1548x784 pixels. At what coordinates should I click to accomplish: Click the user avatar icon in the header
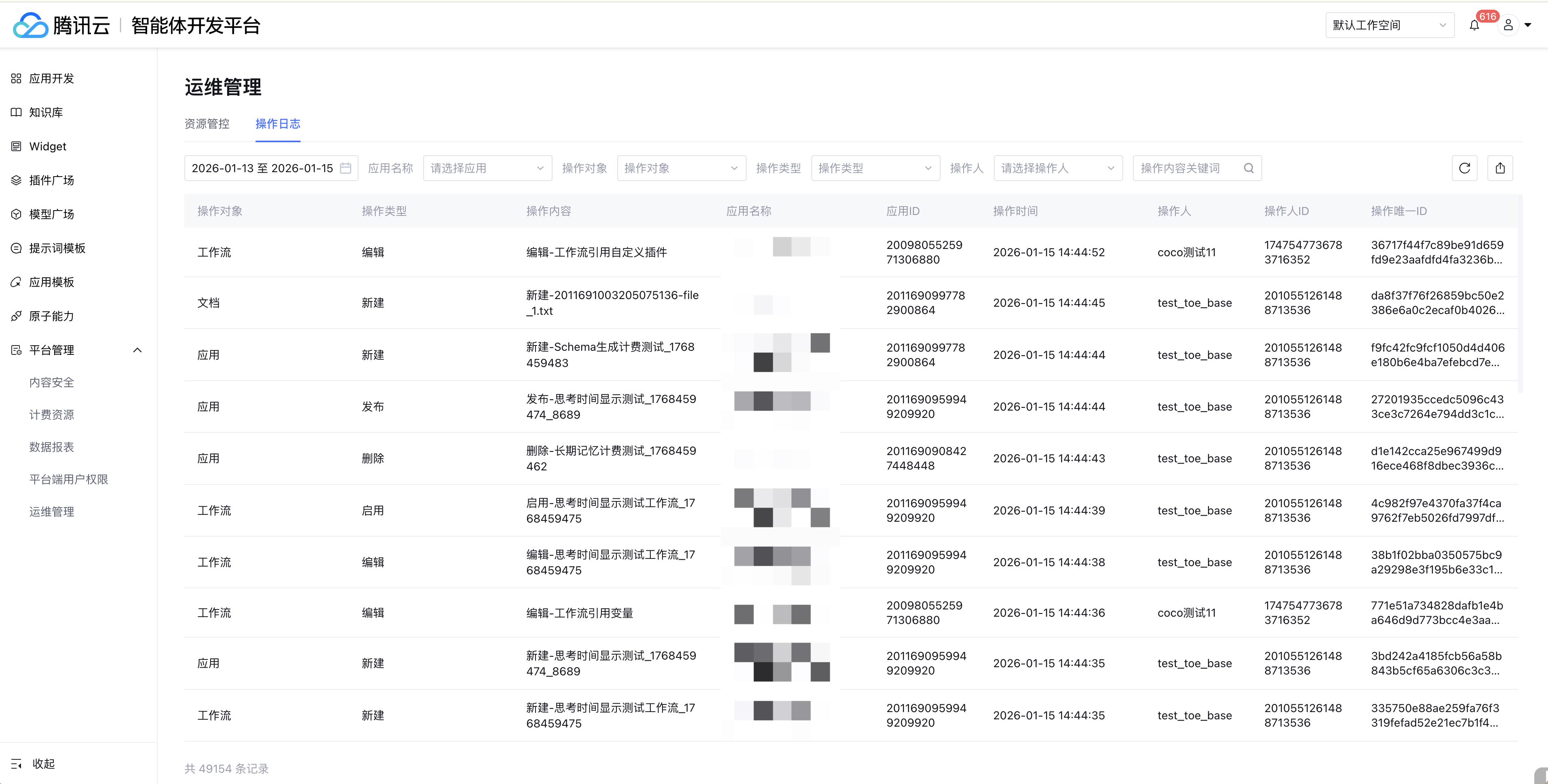1508,25
